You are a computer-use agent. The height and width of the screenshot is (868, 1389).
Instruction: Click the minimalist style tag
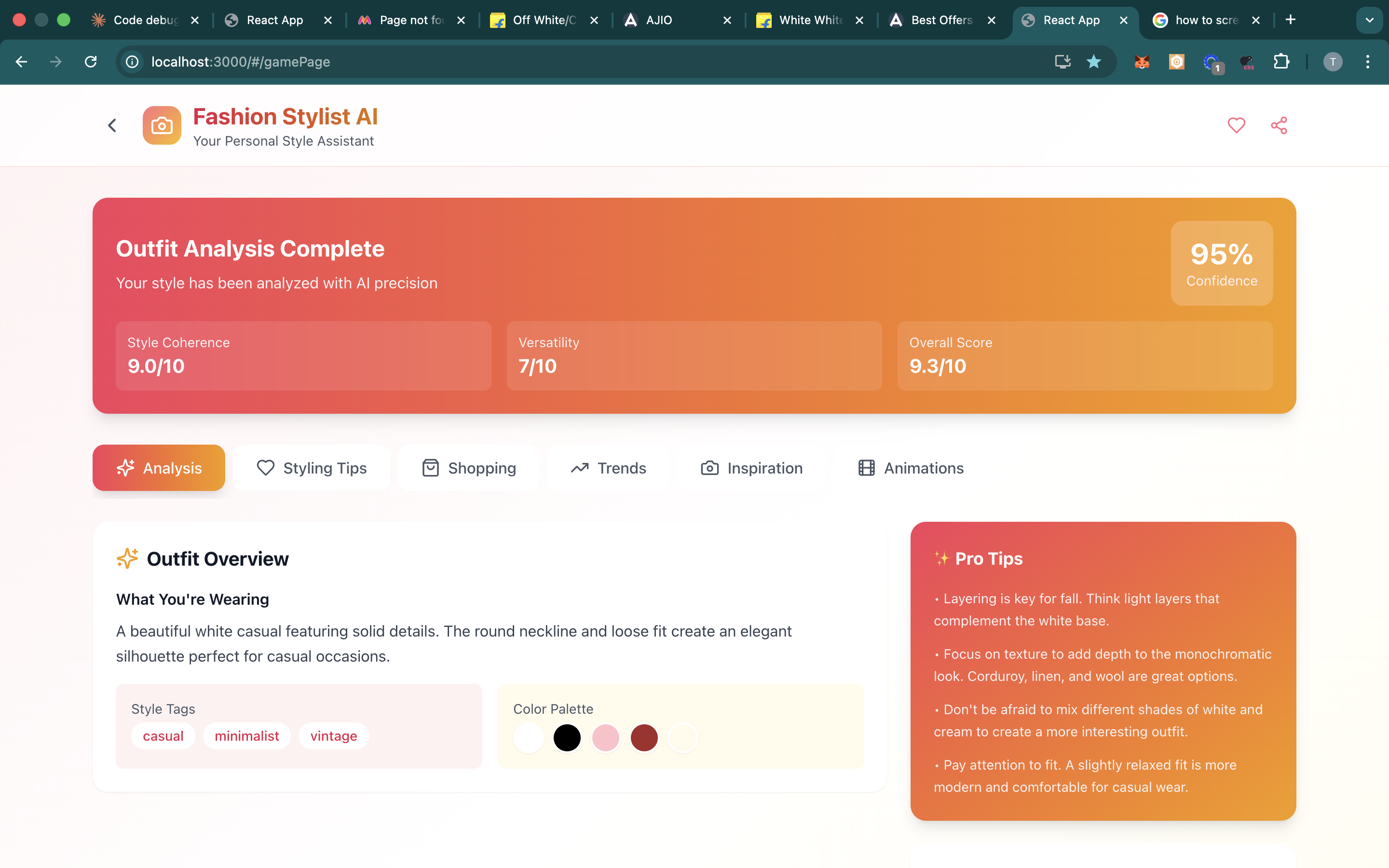[x=246, y=736]
